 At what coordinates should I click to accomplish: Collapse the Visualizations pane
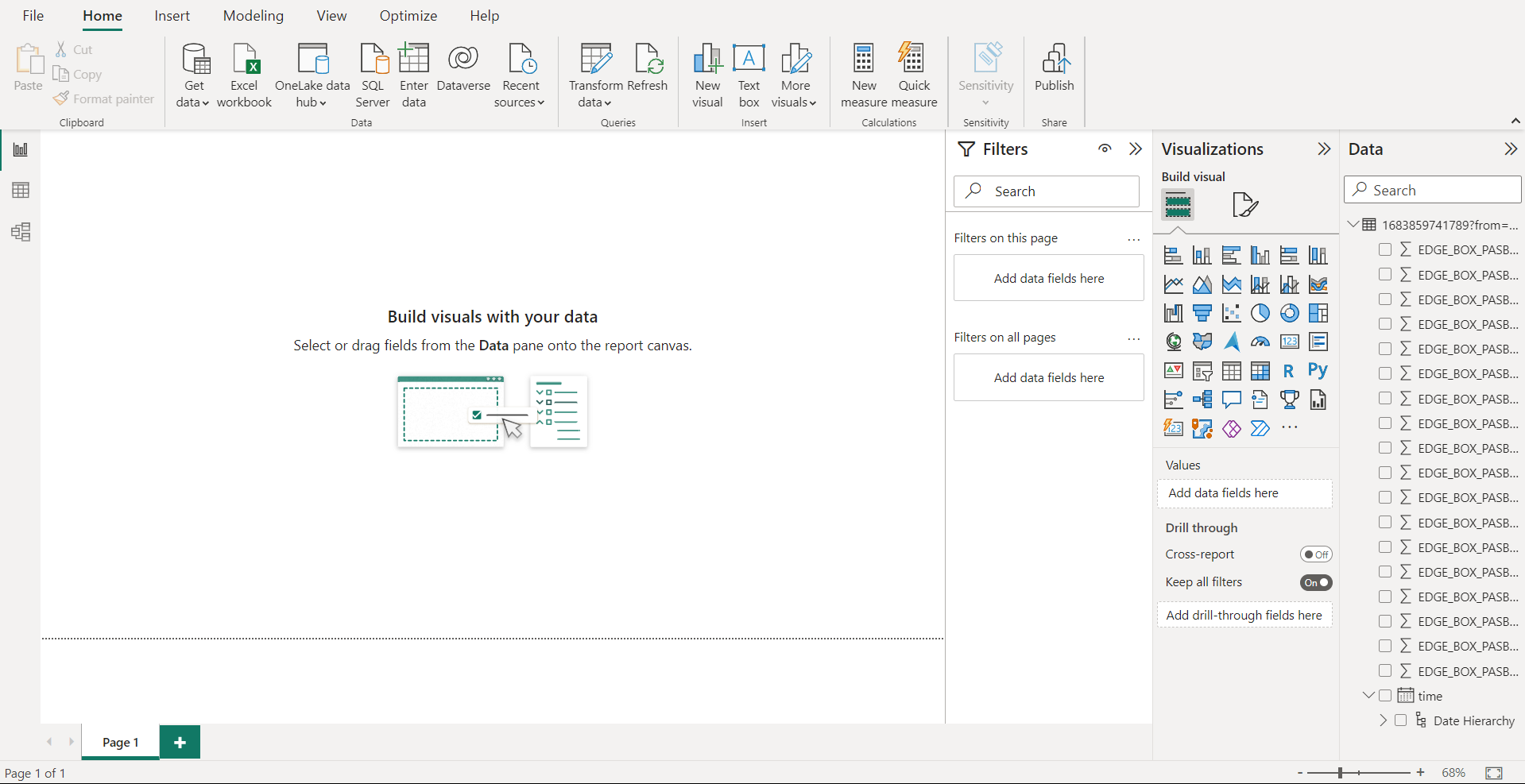1324,149
